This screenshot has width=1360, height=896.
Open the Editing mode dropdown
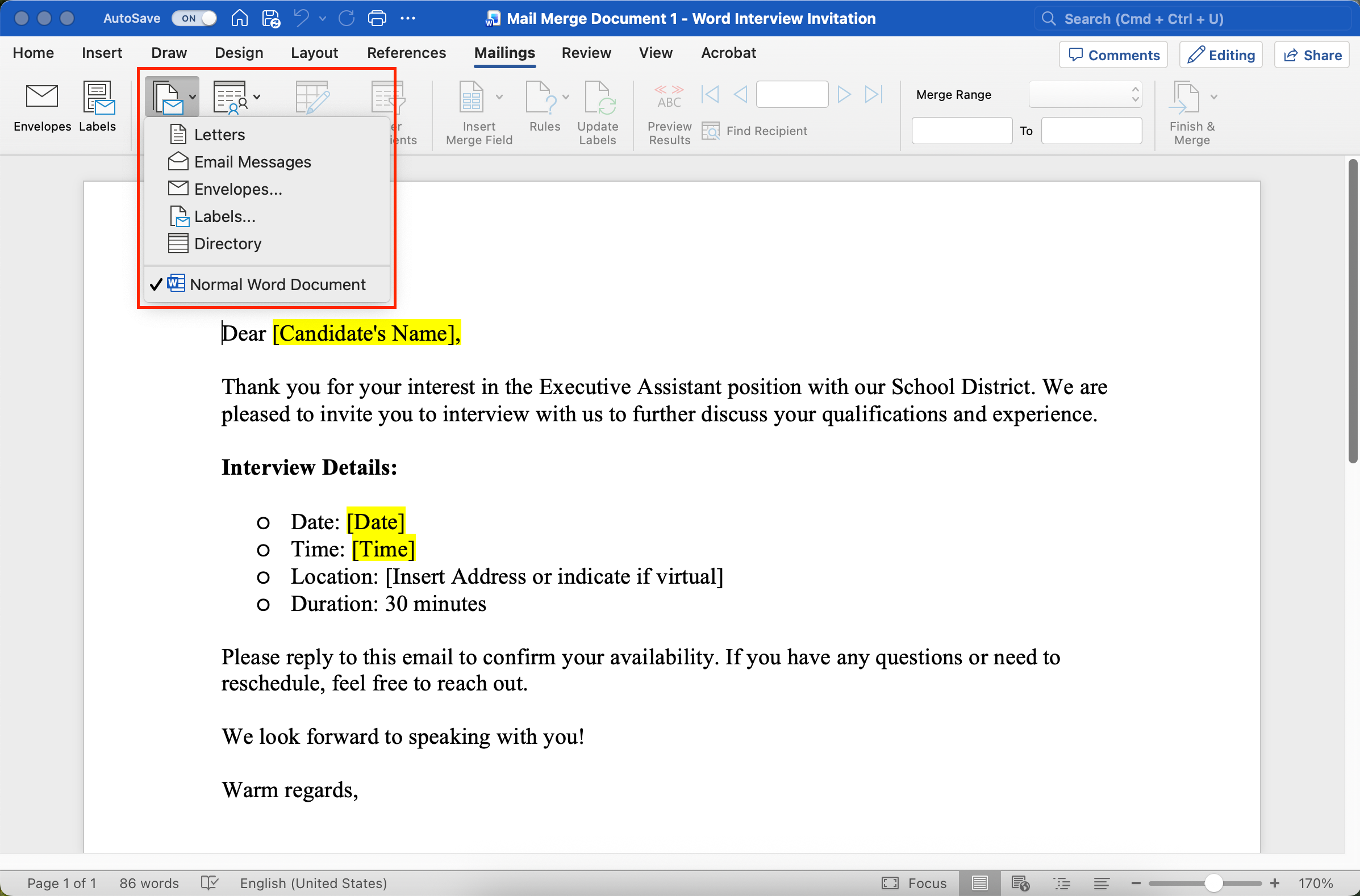(1221, 55)
